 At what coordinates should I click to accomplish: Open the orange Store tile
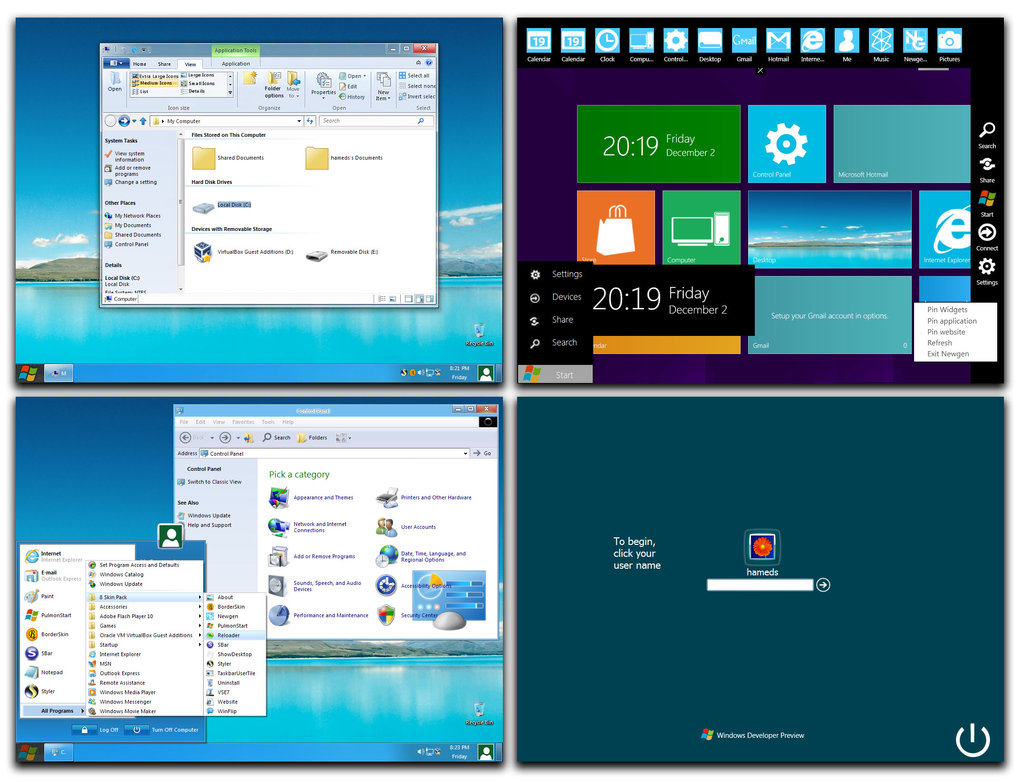tap(616, 227)
